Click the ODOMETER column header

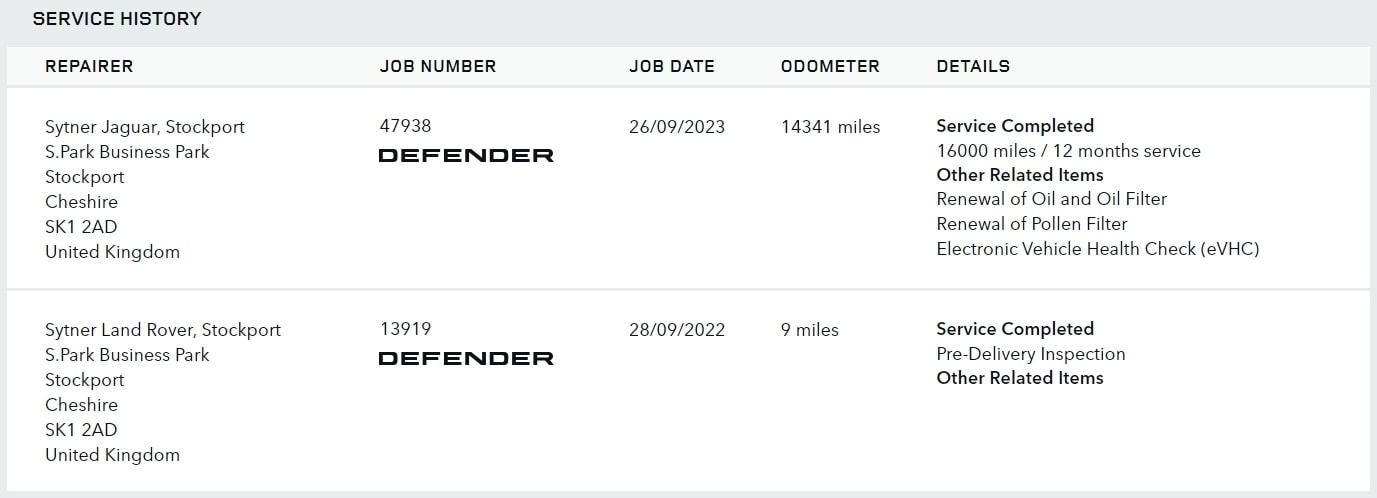click(x=830, y=66)
